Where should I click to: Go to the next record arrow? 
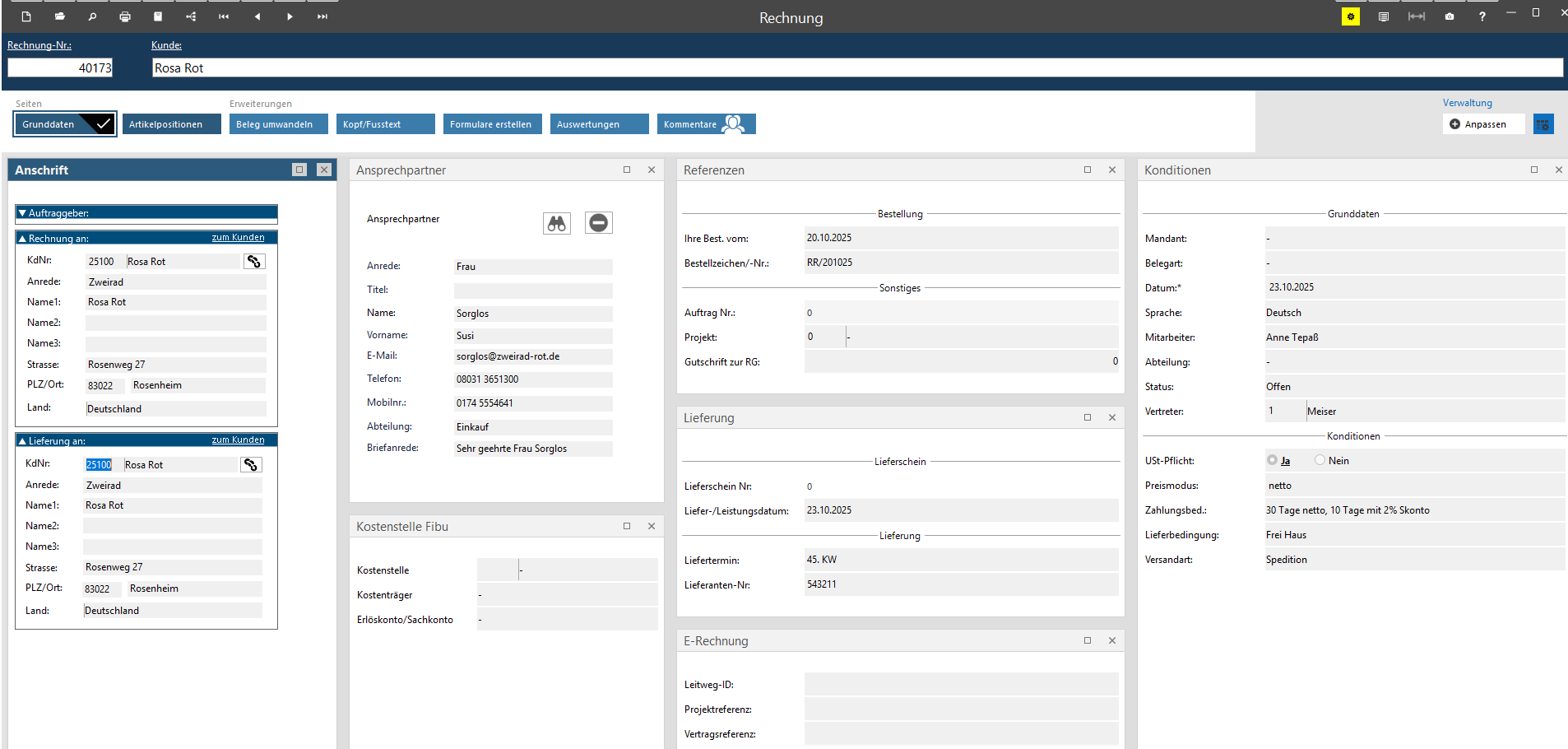(290, 16)
